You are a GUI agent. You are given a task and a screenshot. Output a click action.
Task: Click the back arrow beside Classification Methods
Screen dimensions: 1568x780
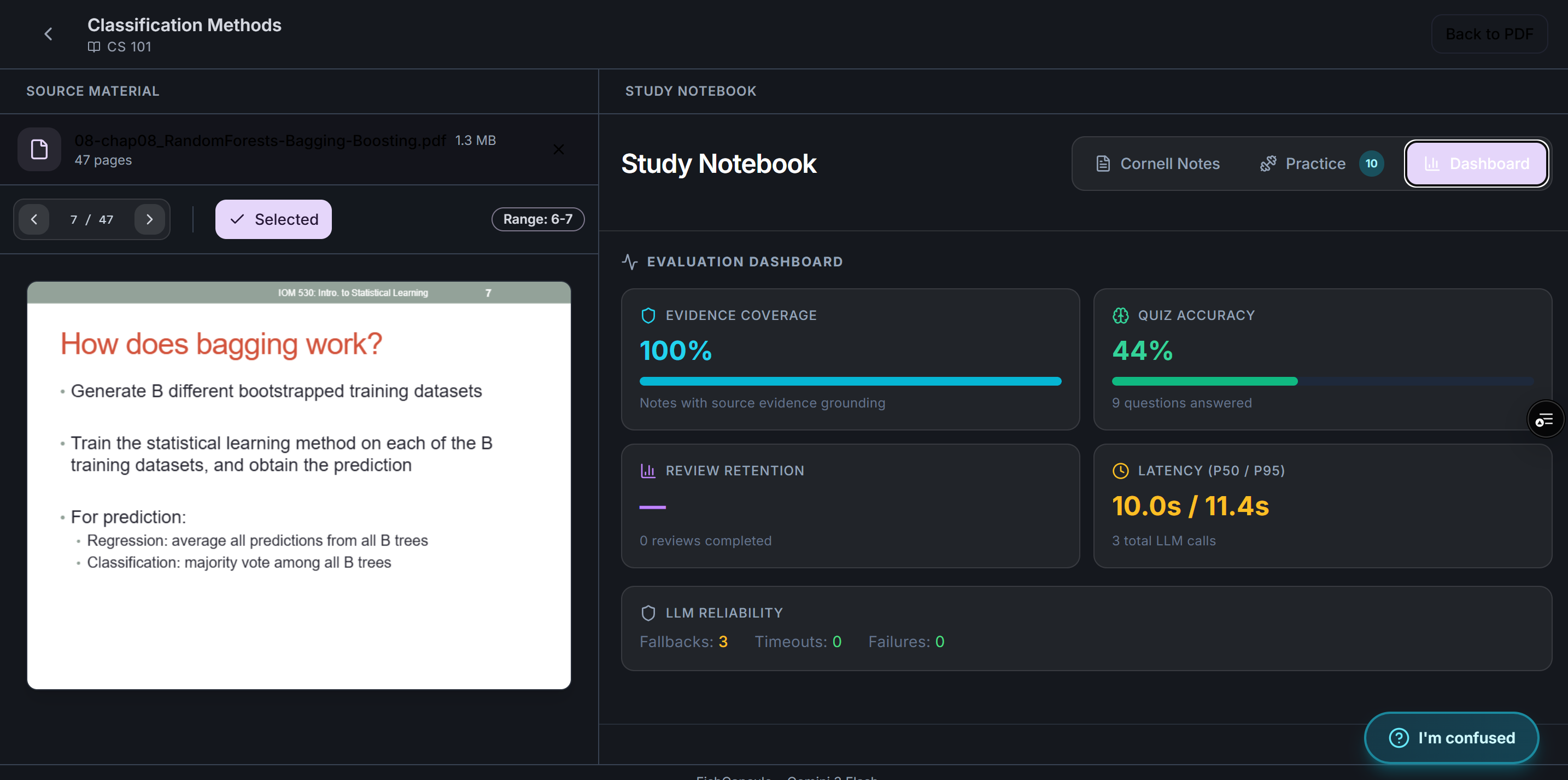point(48,34)
